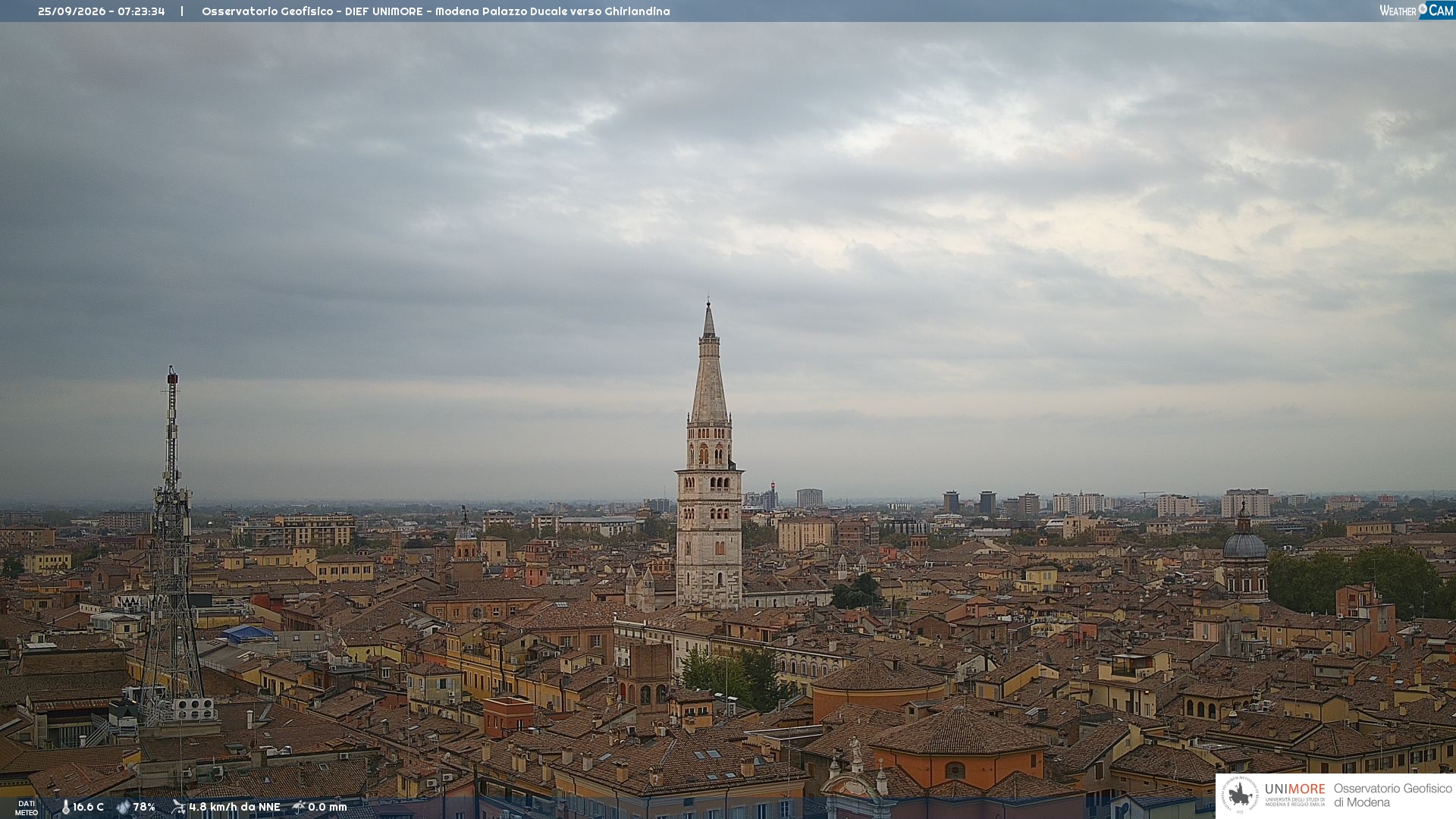Screen dimensions: 1456x819
Task: Click the CAM text in the WeatherCam logo
Action: coord(1441,11)
